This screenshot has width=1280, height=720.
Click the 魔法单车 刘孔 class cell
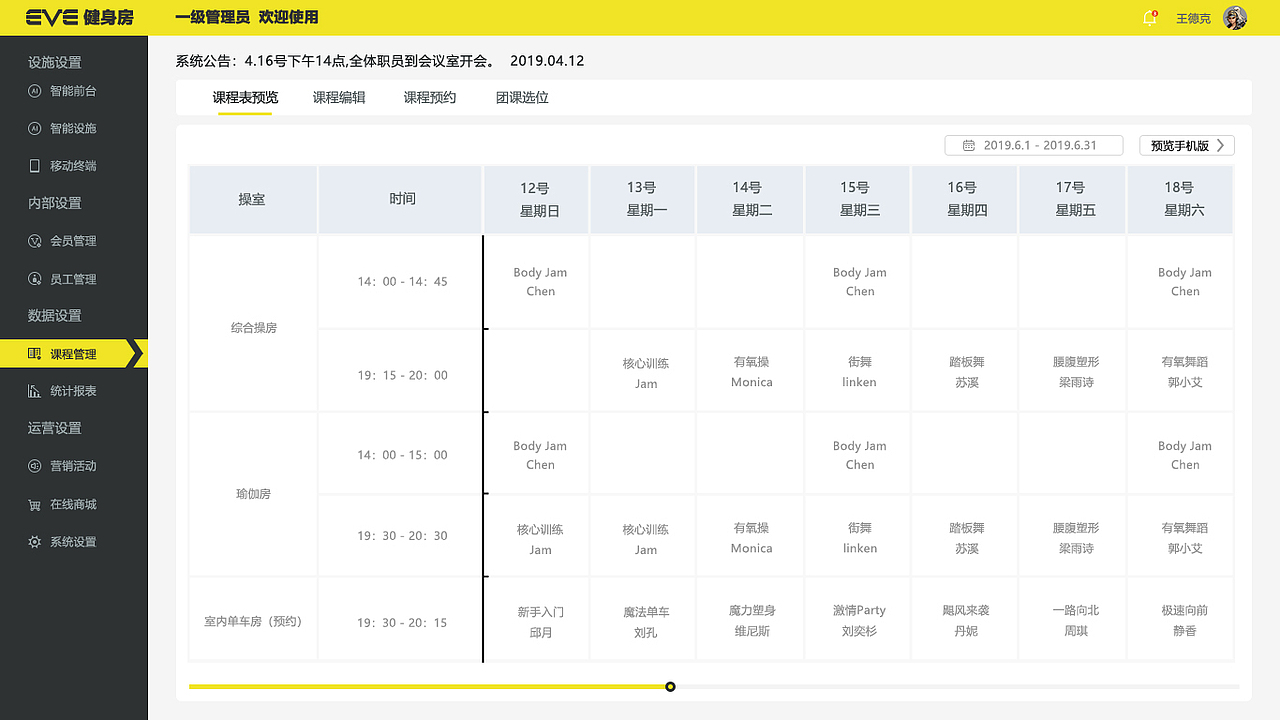pos(646,621)
